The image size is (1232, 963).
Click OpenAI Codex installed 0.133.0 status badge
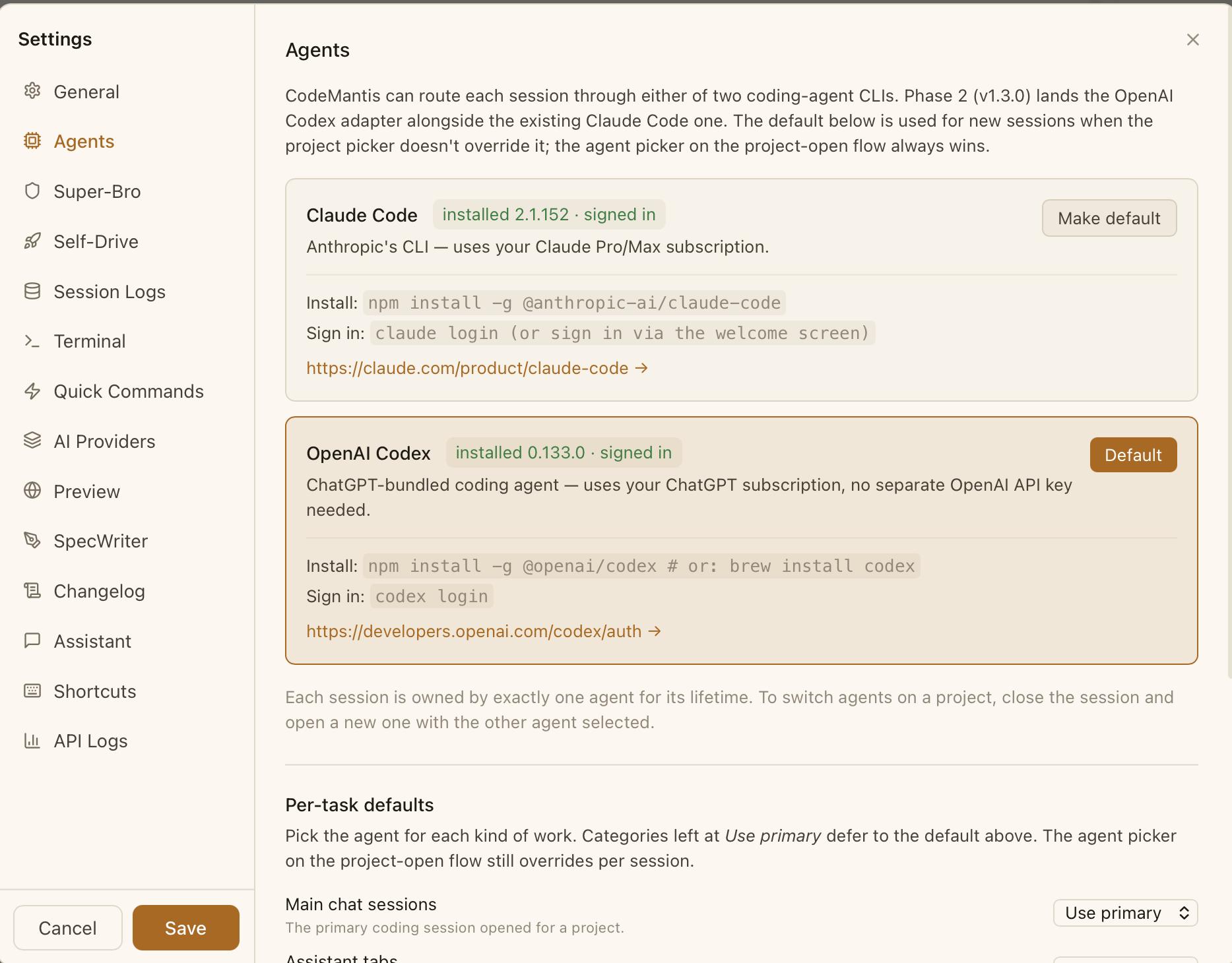coord(564,453)
